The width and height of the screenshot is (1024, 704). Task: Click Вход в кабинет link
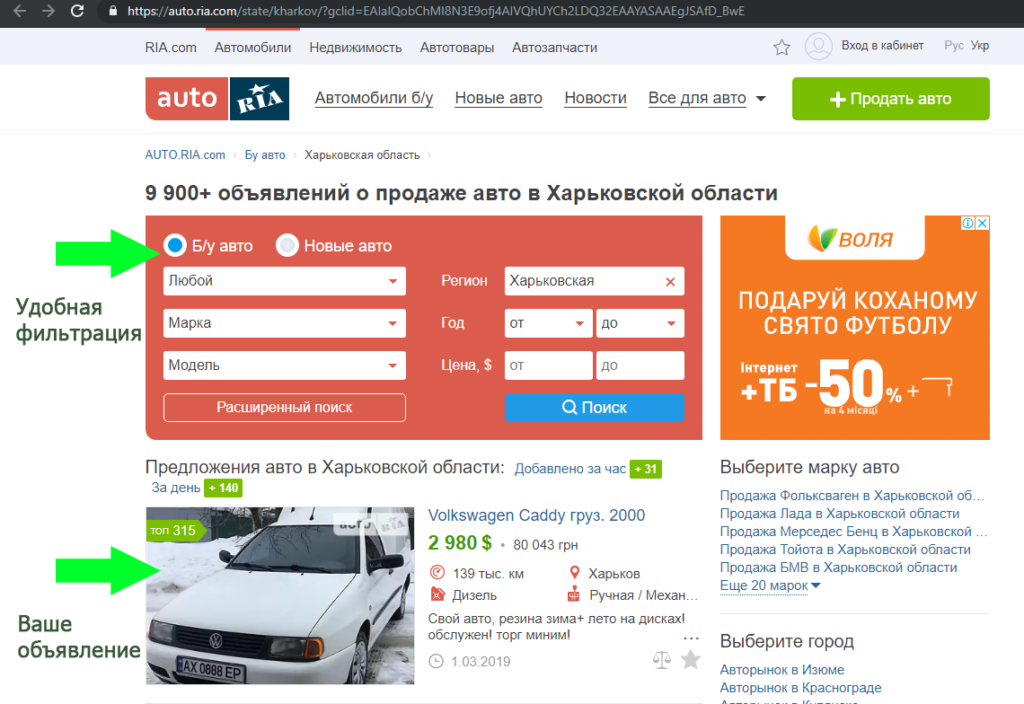tap(882, 46)
